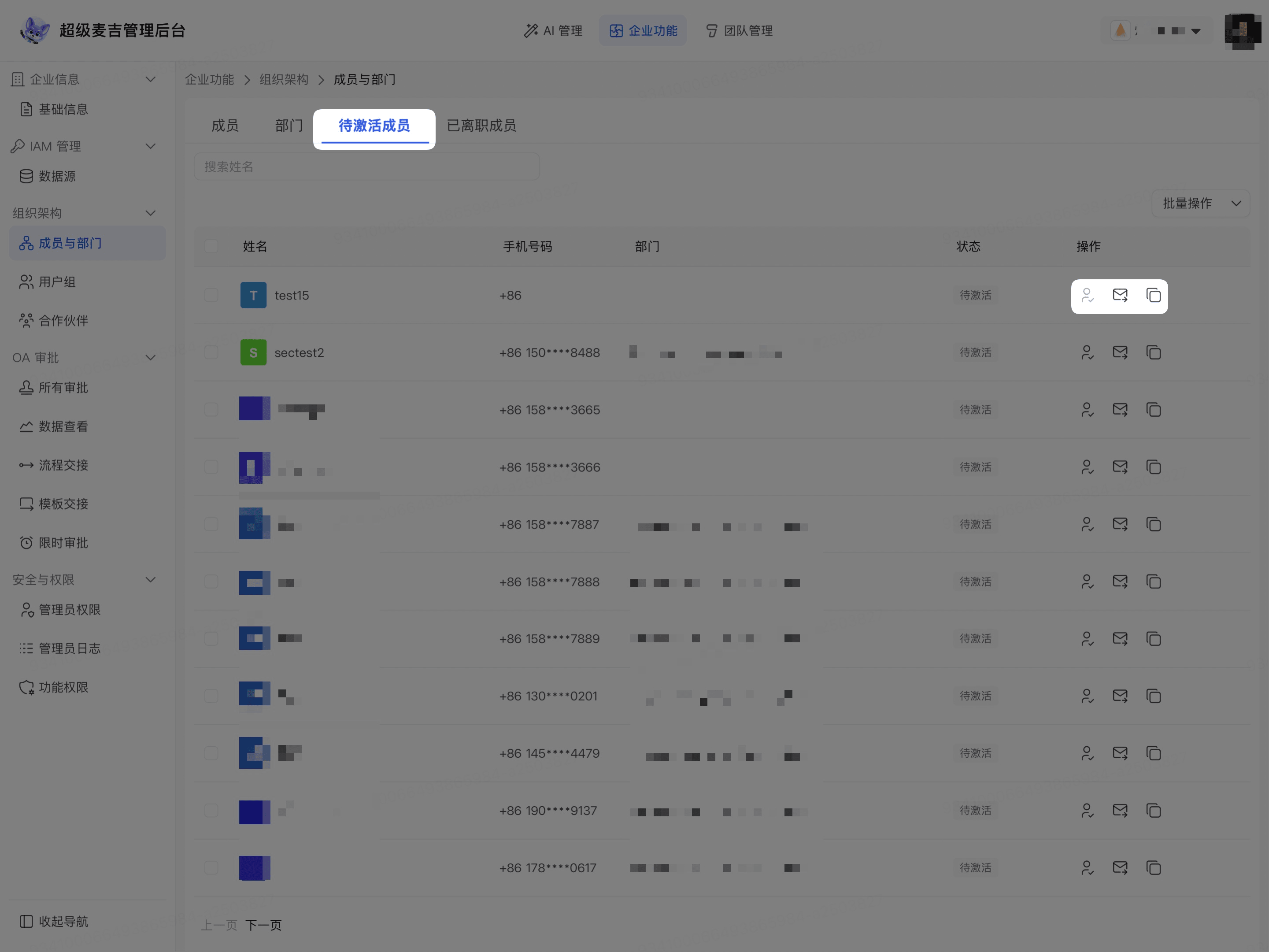
Task: Click copy icon in sectest2 row
Action: pyautogui.click(x=1153, y=352)
